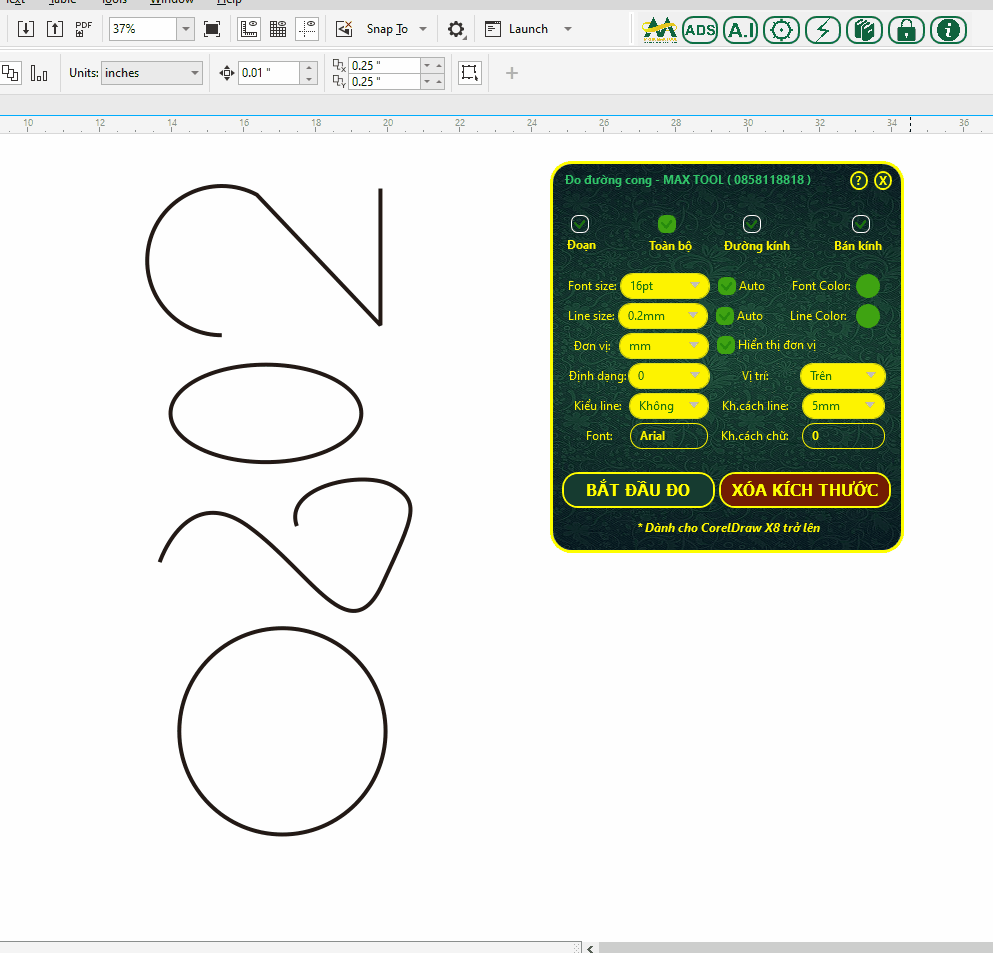Viewport: 993px width, 953px height.
Task: Open the Snap To menu
Action: (x=397, y=29)
